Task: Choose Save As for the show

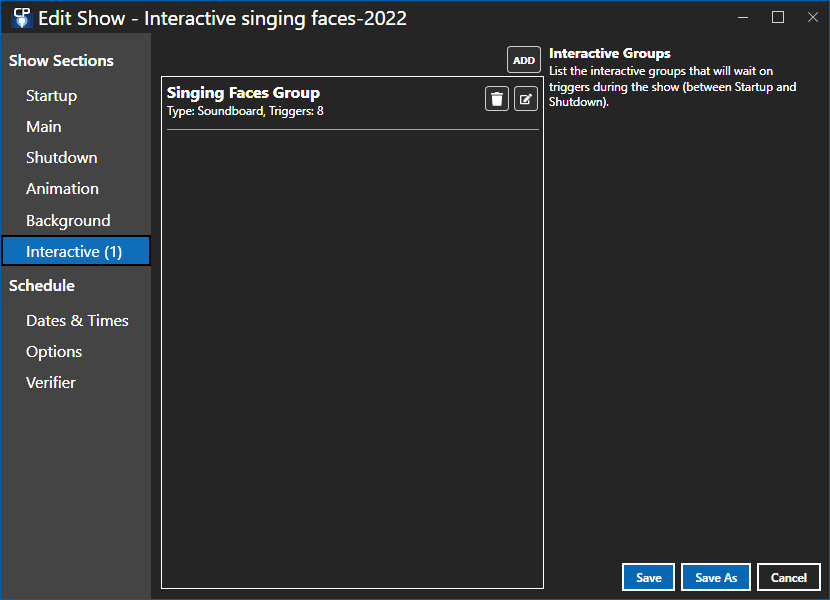Action: tap(716, 577)
